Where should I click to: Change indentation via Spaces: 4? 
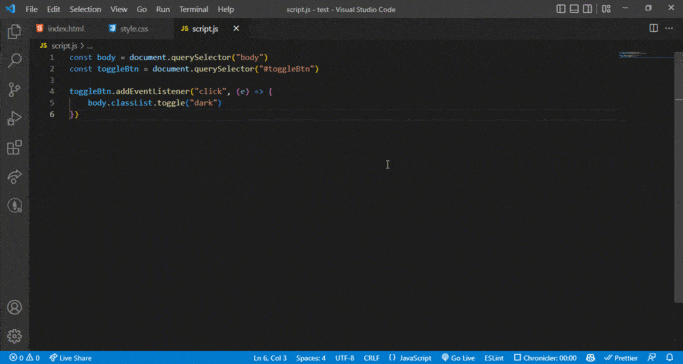click(x=311, y=358)
